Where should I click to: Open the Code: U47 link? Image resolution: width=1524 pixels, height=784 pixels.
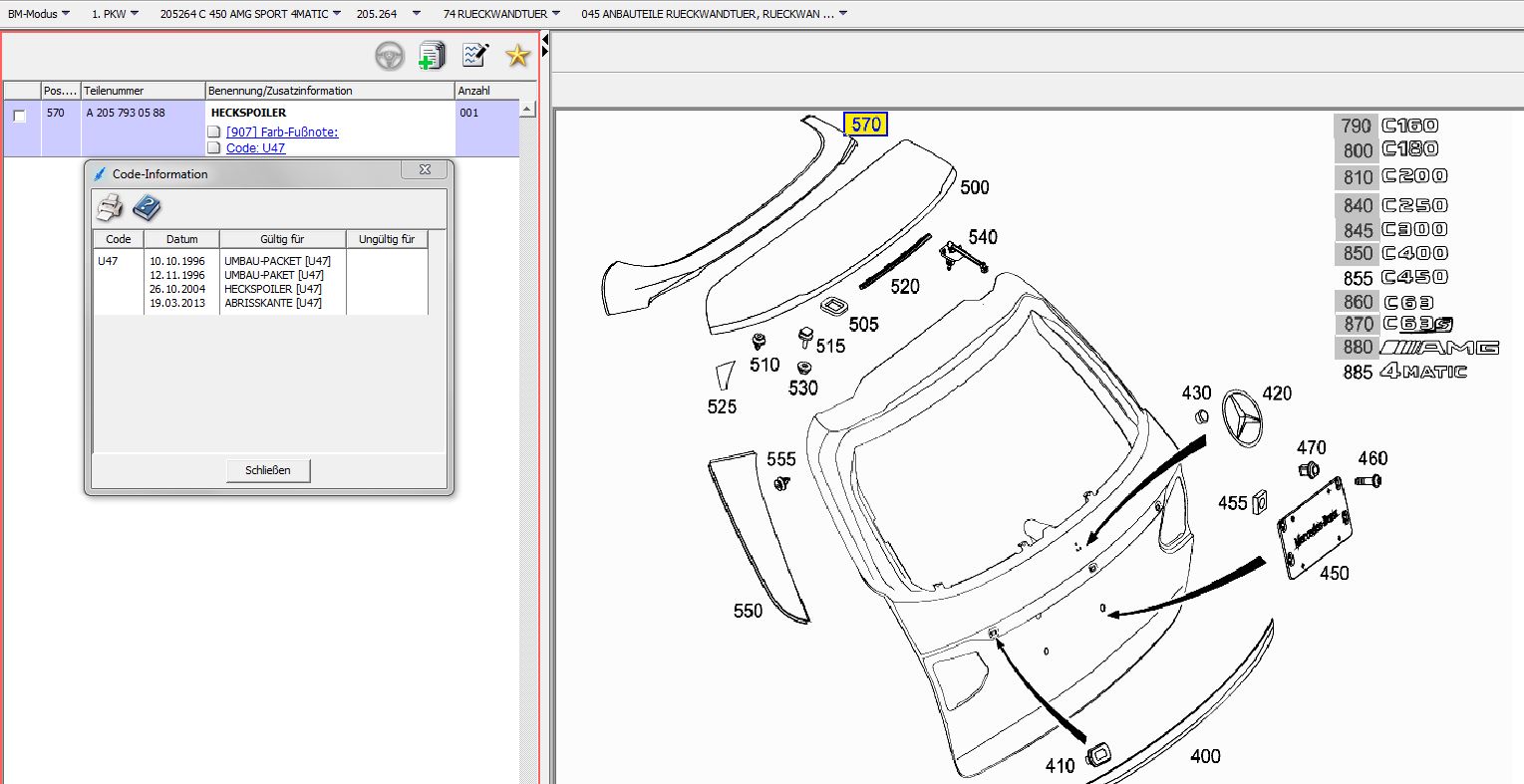coord(255,147)
